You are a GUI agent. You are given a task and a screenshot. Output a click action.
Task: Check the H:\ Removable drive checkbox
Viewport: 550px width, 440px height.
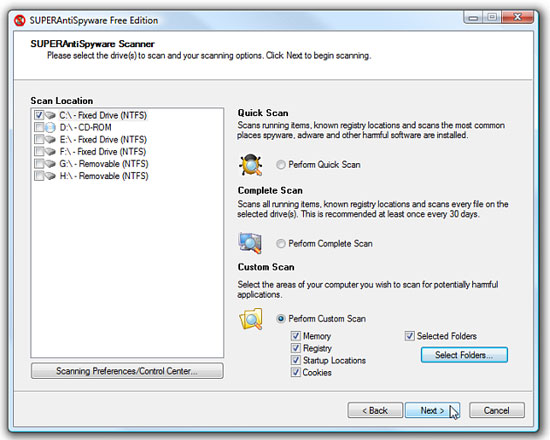click(39, 176)
